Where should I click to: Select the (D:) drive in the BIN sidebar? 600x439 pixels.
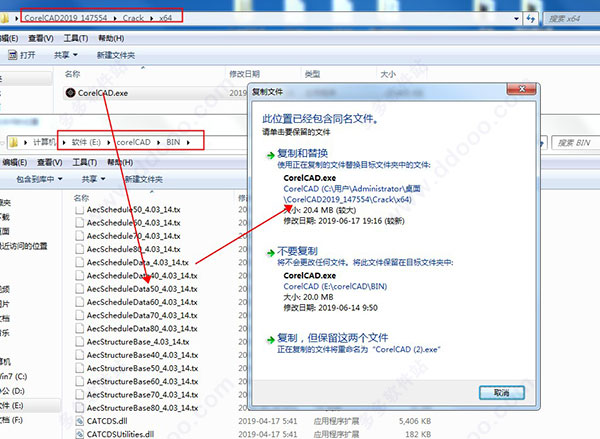(12, 391)
